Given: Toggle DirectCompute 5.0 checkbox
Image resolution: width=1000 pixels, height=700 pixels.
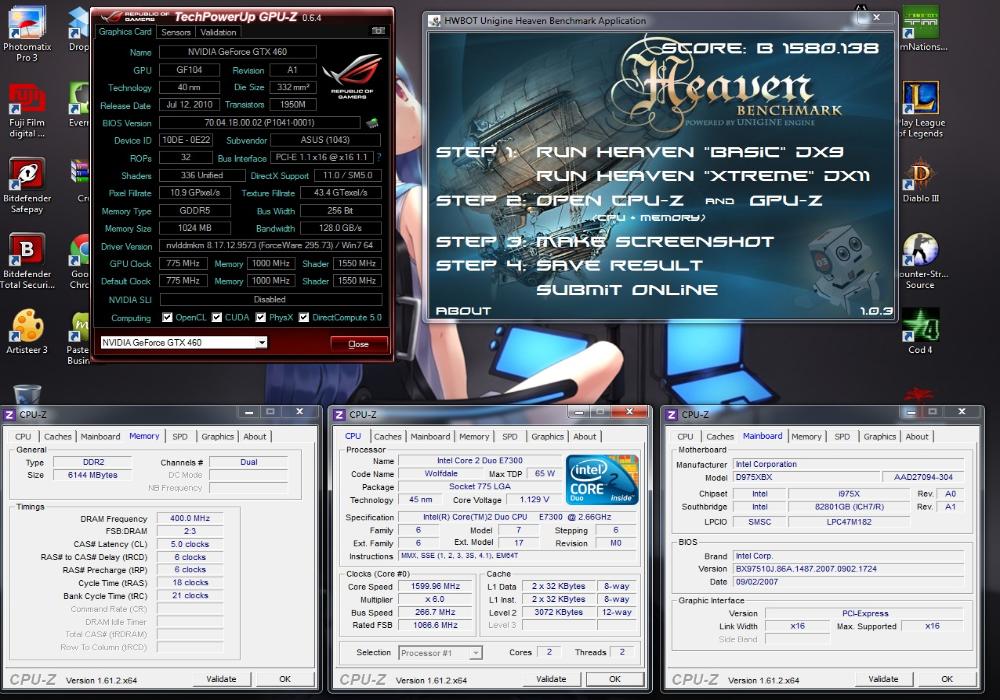Looking at the screenshot, I should coord(304,317).
